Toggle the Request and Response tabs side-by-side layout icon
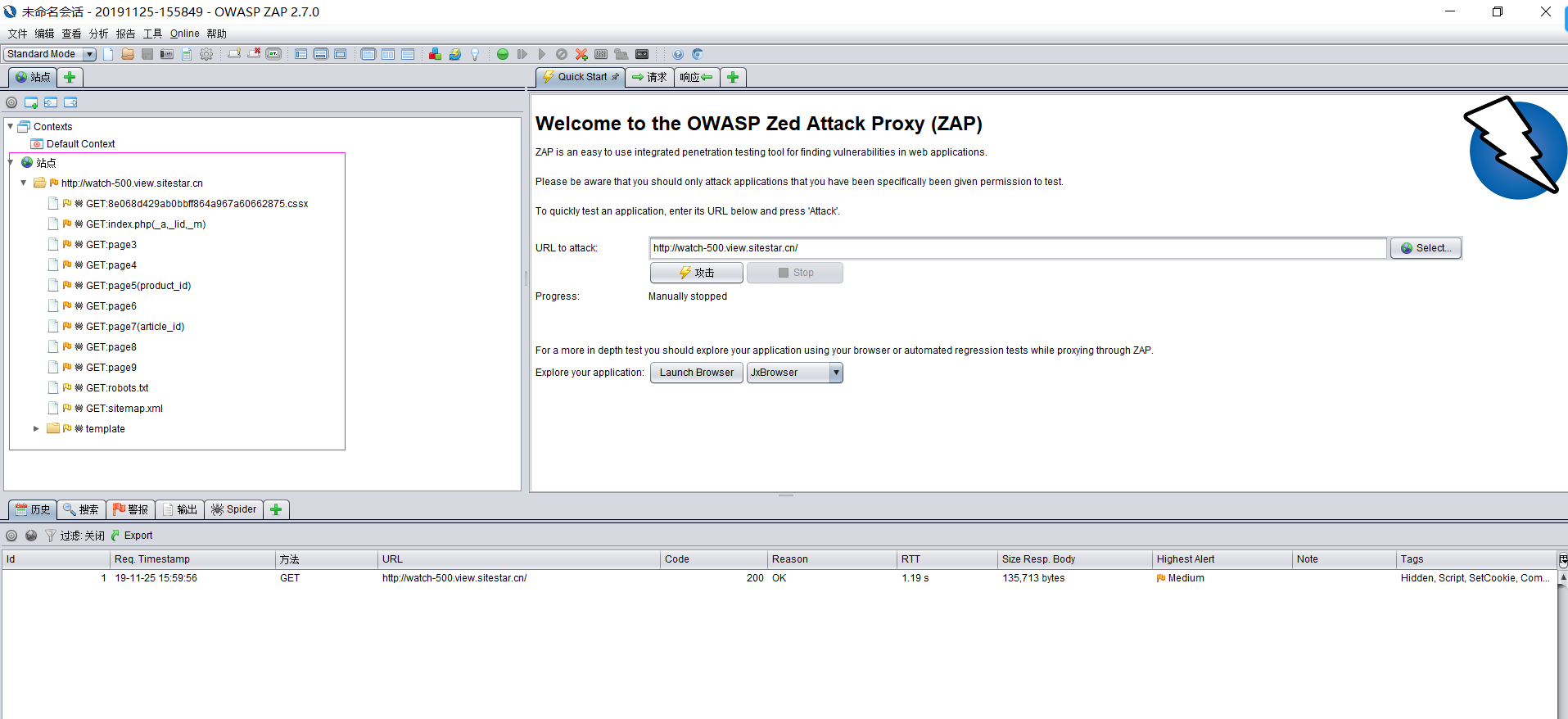 (368, 54)
